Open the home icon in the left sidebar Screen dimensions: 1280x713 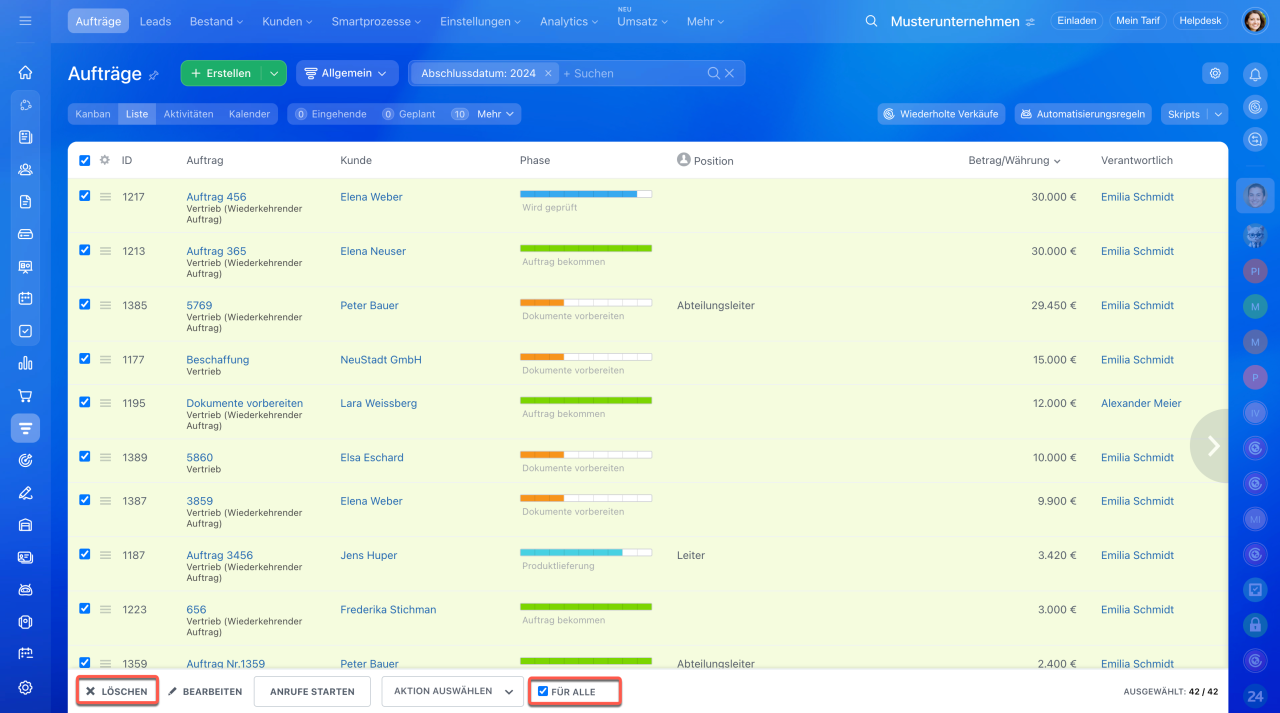click(x=25, y=72)
